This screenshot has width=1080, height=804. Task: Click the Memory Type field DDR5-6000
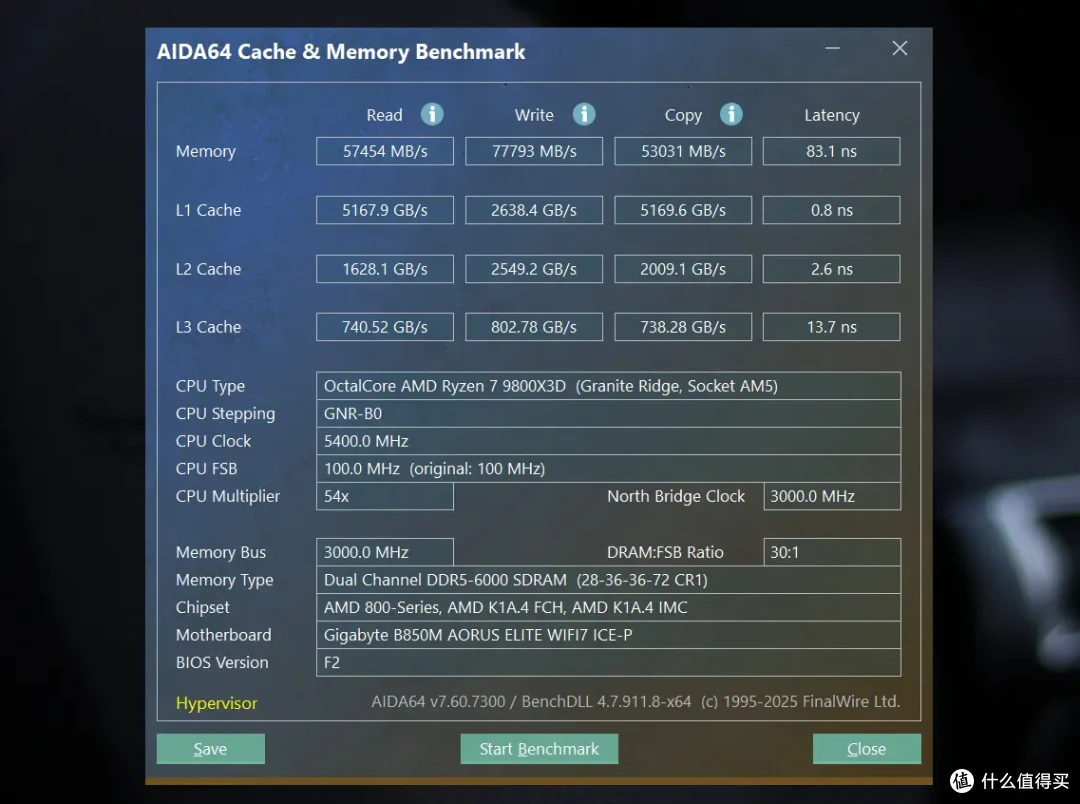[608, 580]
